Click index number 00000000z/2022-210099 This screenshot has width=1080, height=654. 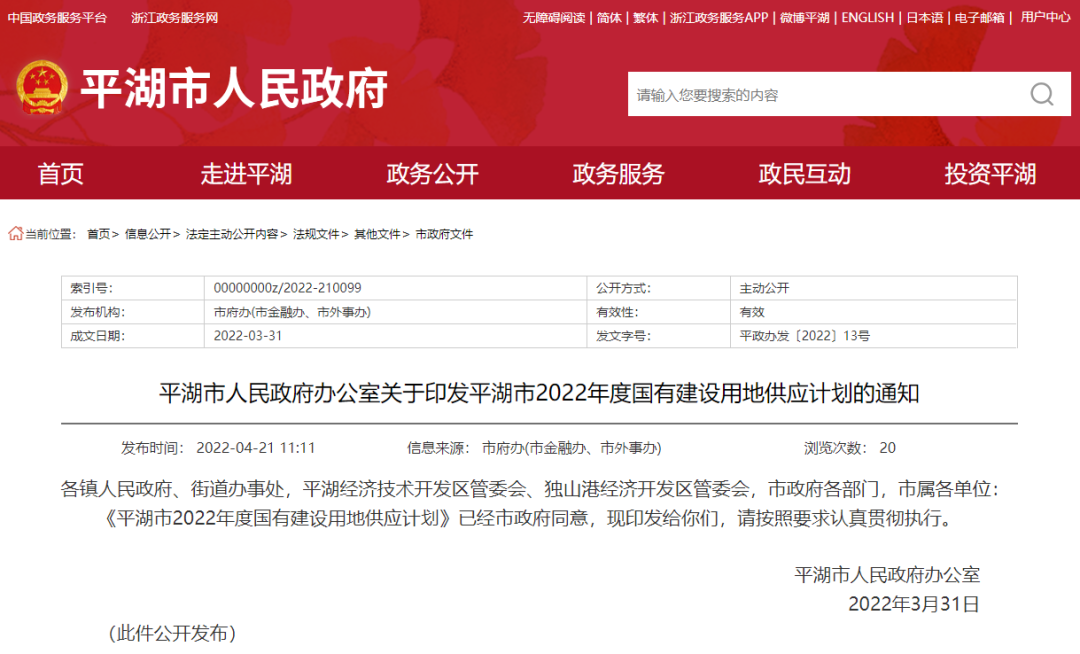point(287,288)
